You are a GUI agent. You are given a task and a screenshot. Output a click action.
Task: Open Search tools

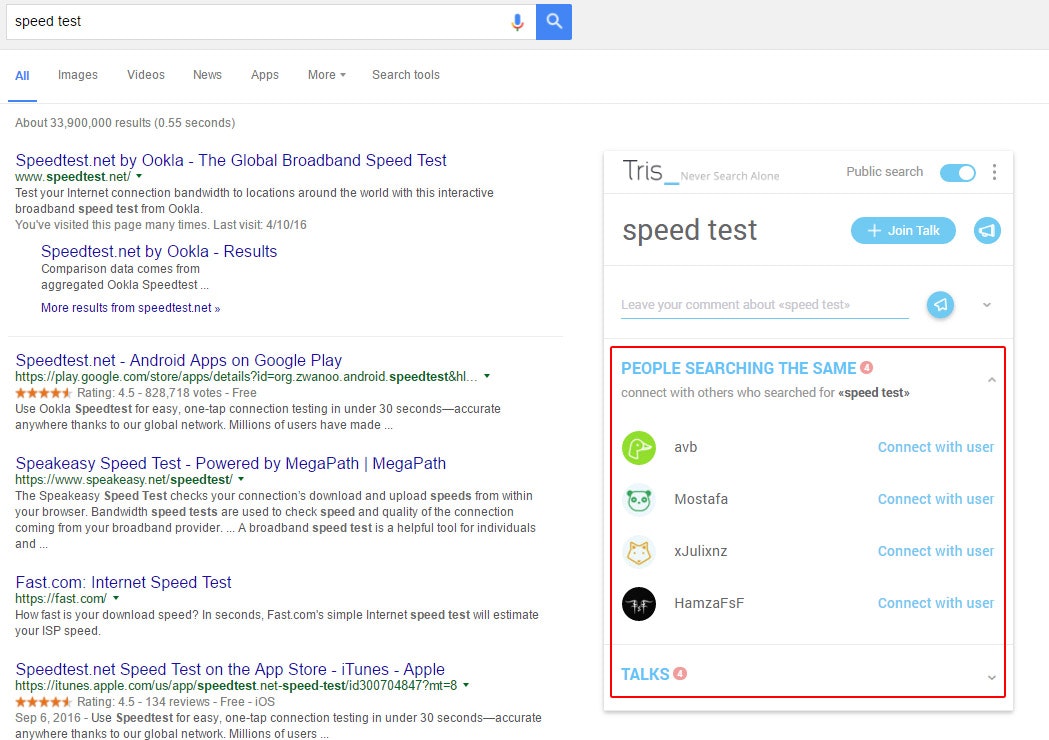(406, 75)
